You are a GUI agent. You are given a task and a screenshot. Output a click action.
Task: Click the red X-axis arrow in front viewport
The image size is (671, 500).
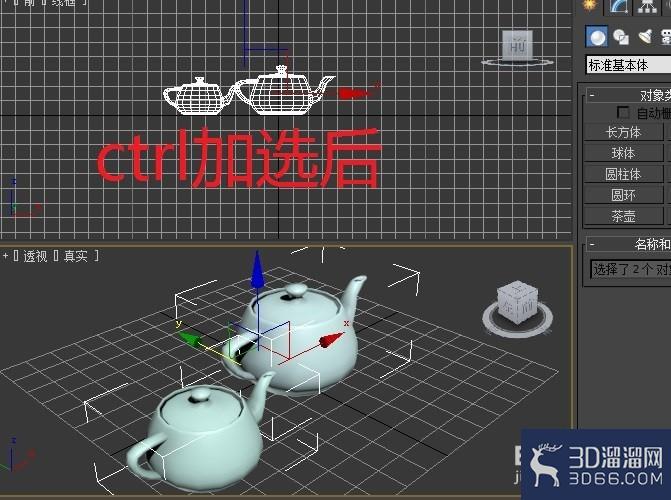(x=352, y=93)
